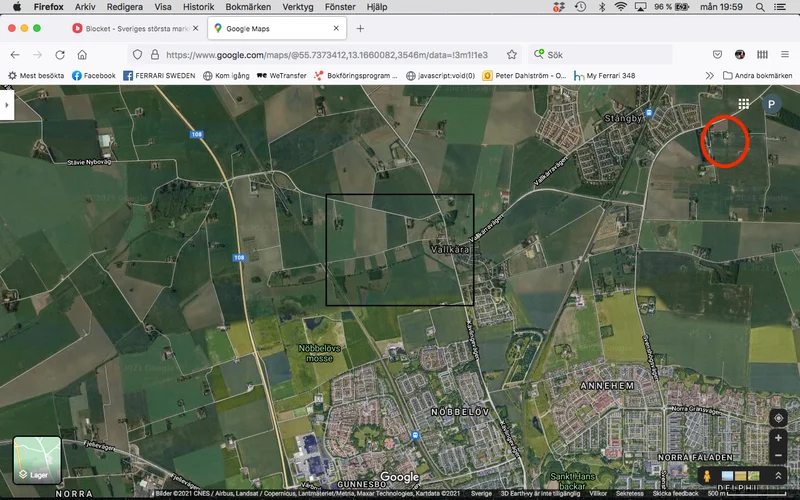This screenshot has width=800, height=500.
Task: Show more bookmarks toolbar items
Action: 711,75
